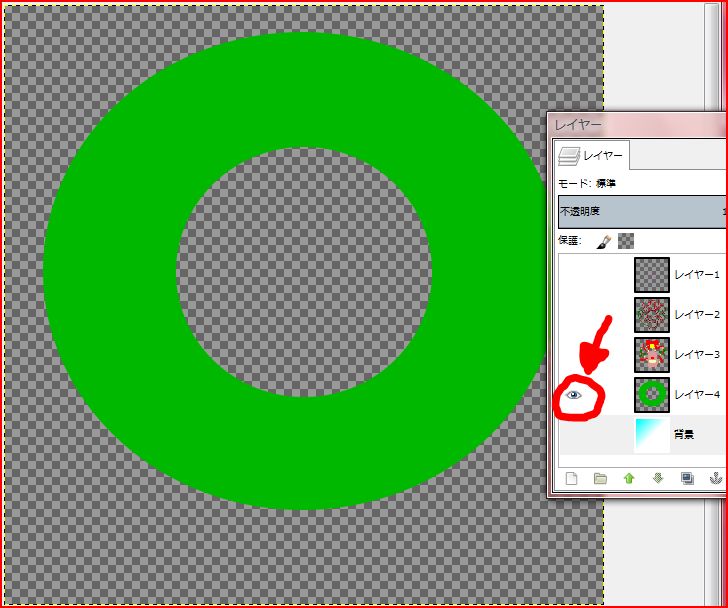
Task: Lower the layer with the green down arrow
Action: click(x=658, y=478)
